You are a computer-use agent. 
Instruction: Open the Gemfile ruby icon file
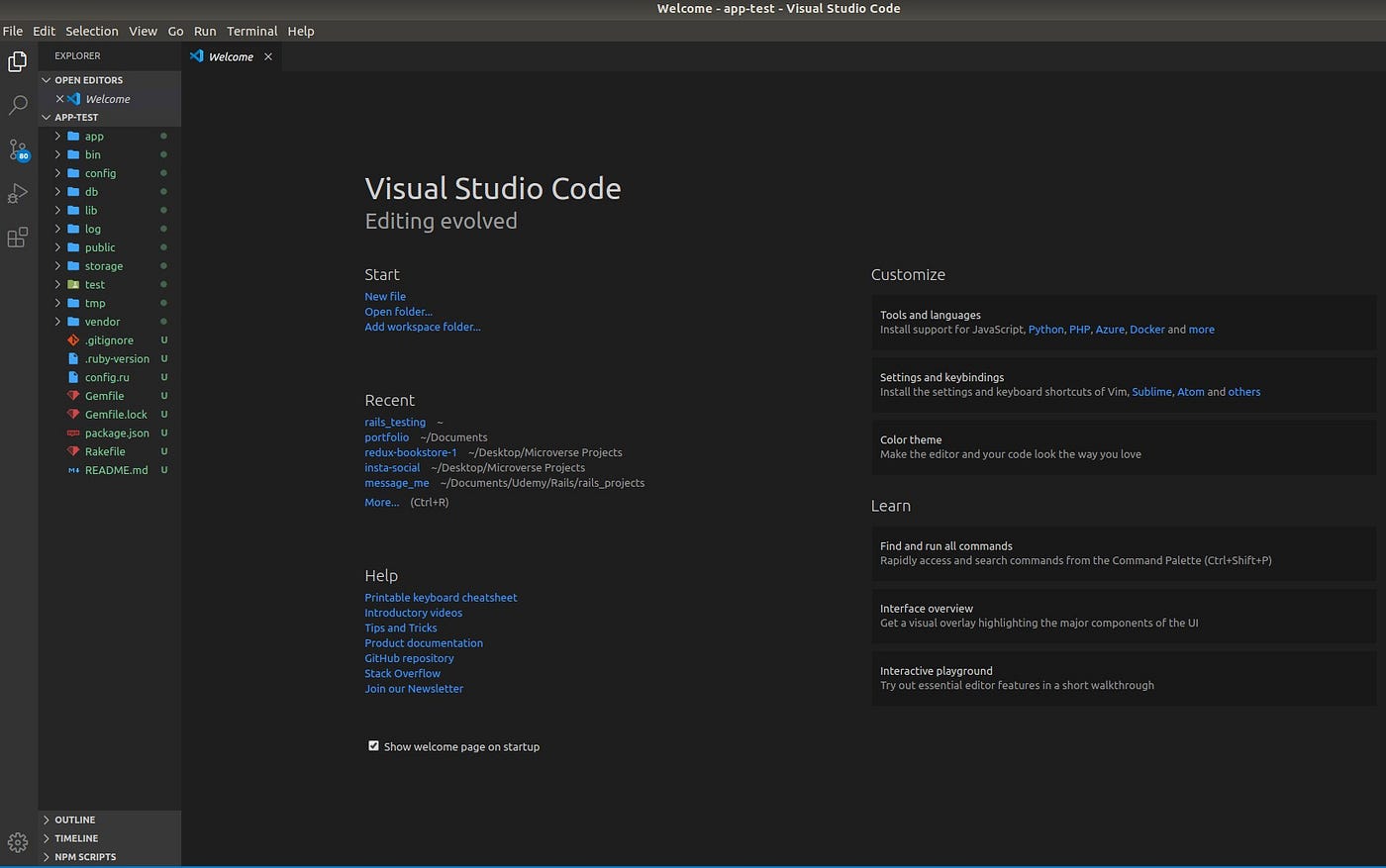[x=104, y=396]
